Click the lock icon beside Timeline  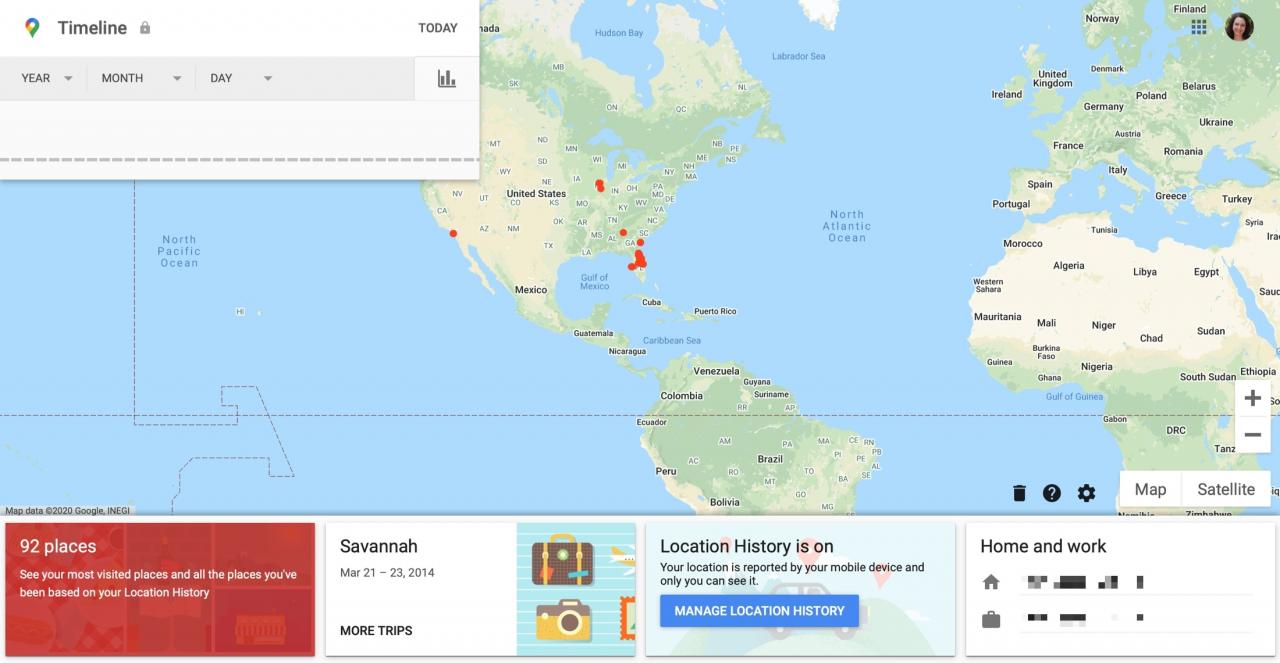pos(145,28)
